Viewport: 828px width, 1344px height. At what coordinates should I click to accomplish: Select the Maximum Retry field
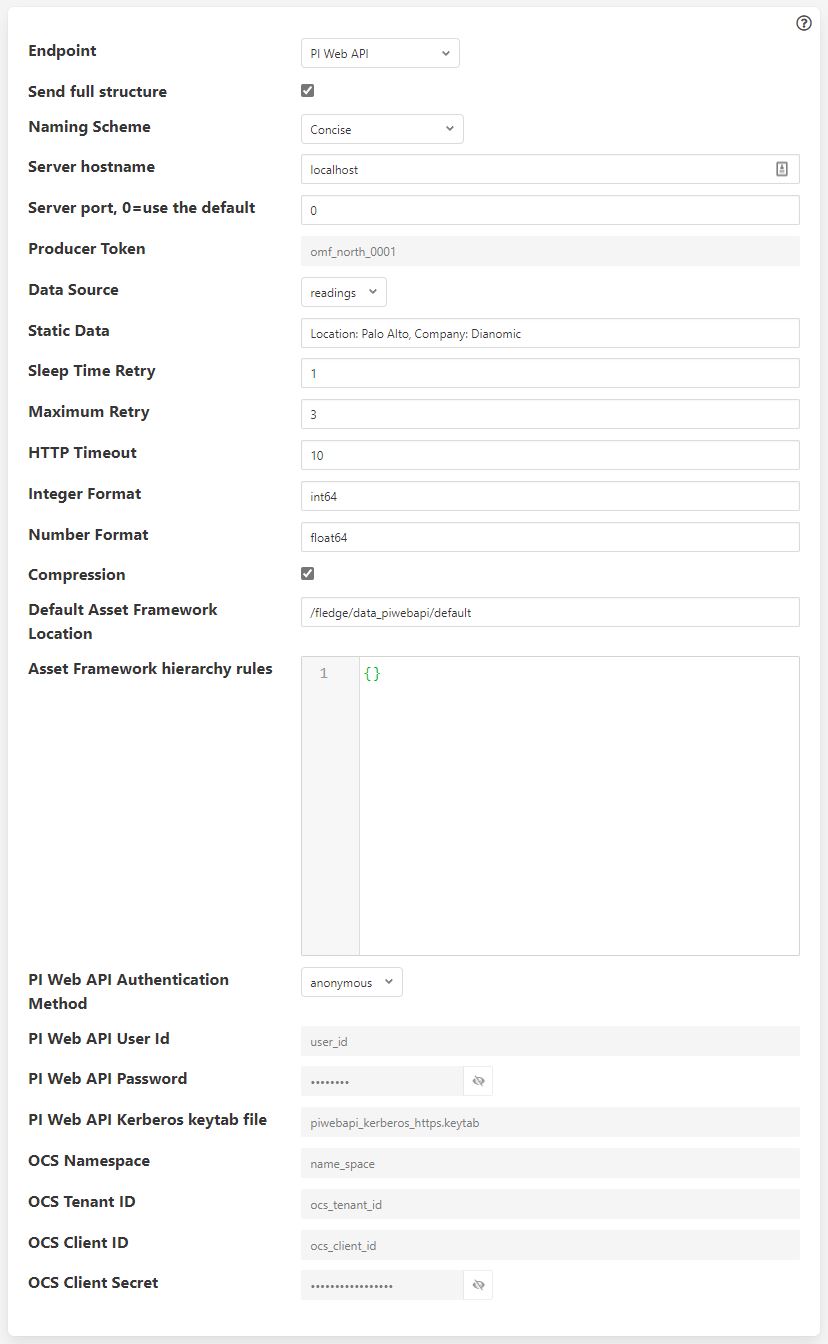[550, 414]
